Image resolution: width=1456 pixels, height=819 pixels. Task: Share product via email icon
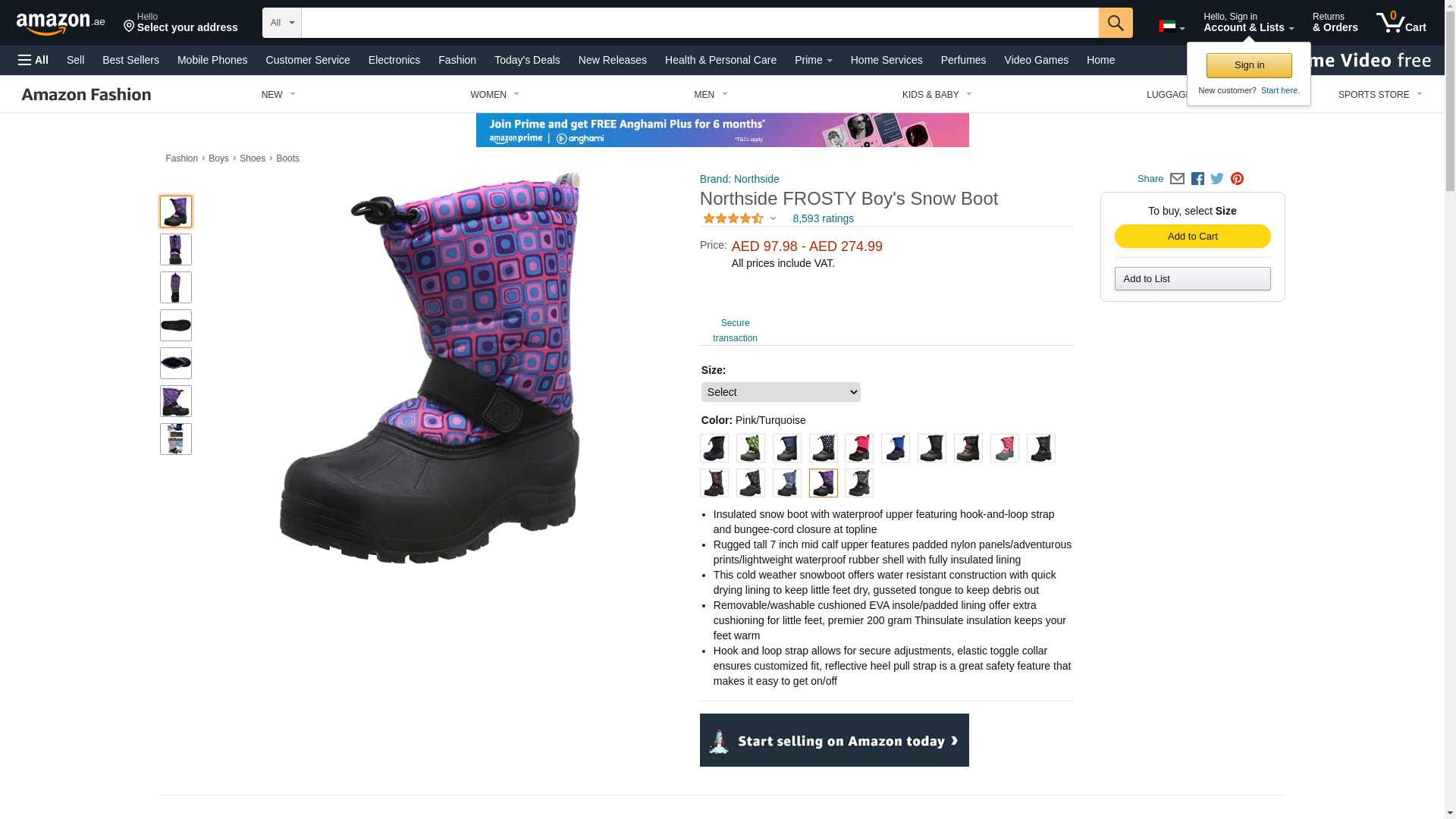1177,179
